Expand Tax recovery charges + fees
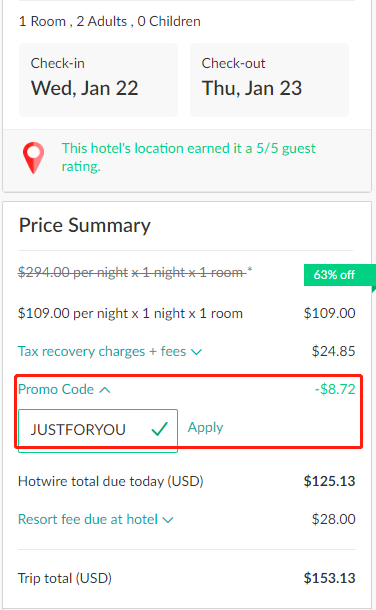Viewport: 376px width, 610px height. [110, 352]
